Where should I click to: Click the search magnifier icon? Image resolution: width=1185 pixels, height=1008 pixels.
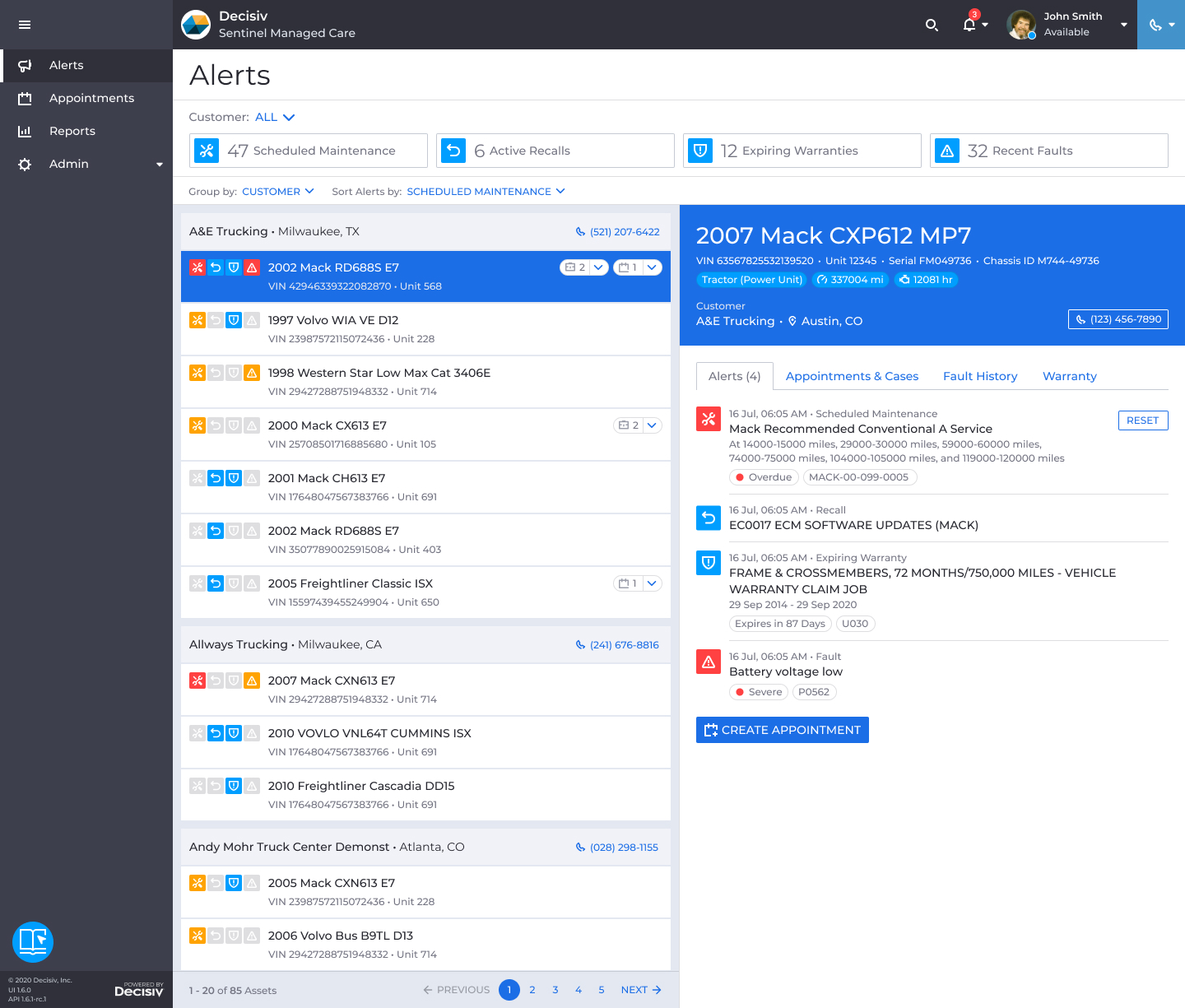pos(932,25)
